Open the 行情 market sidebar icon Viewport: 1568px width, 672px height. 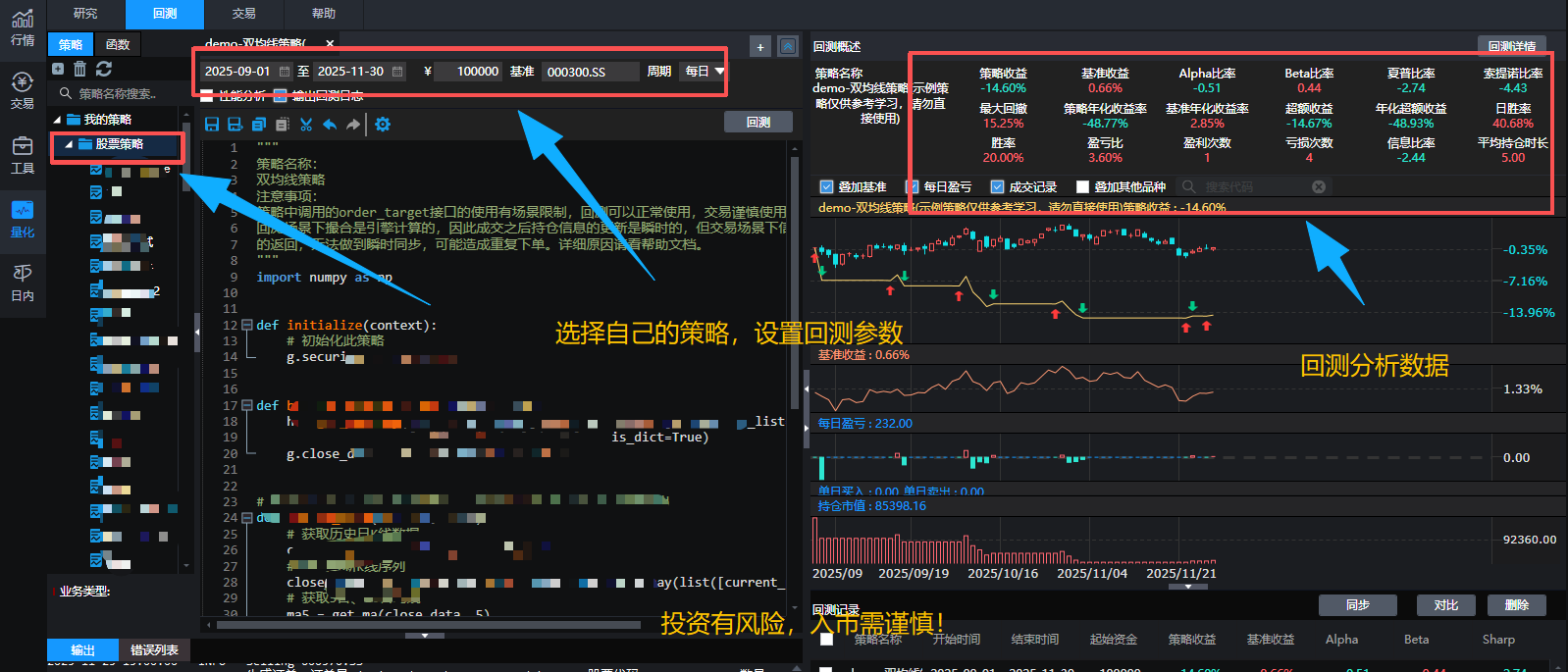point(23,28)
